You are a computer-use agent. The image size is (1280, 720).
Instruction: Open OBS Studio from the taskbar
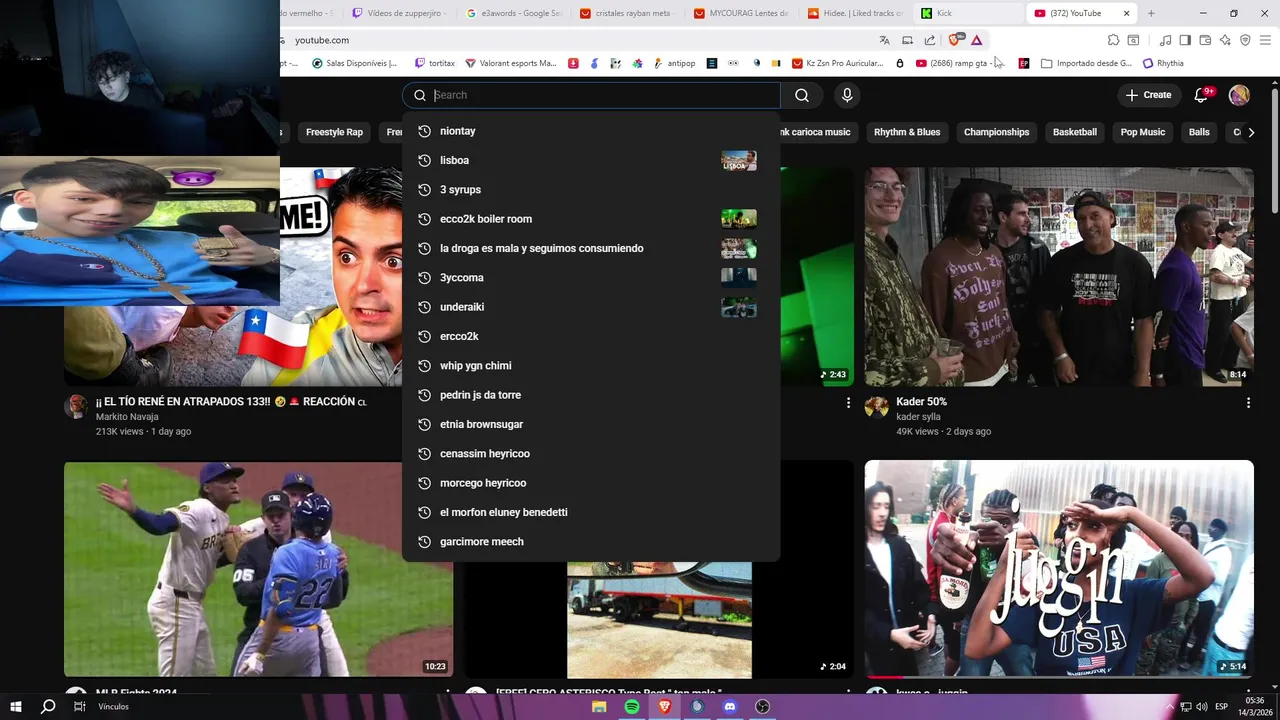pyautogui.click(x=762, y=707)
